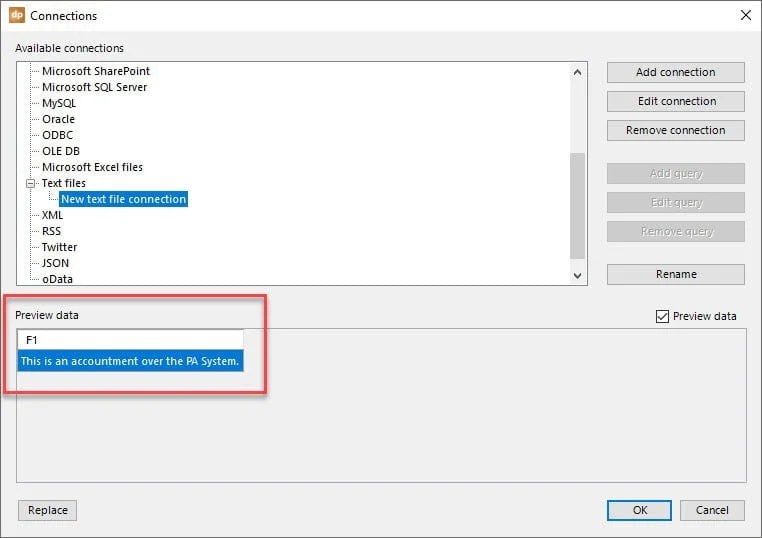Select the XML connection type
The width and height of the screenshot is (762, 538).
(x=52, y=215)
